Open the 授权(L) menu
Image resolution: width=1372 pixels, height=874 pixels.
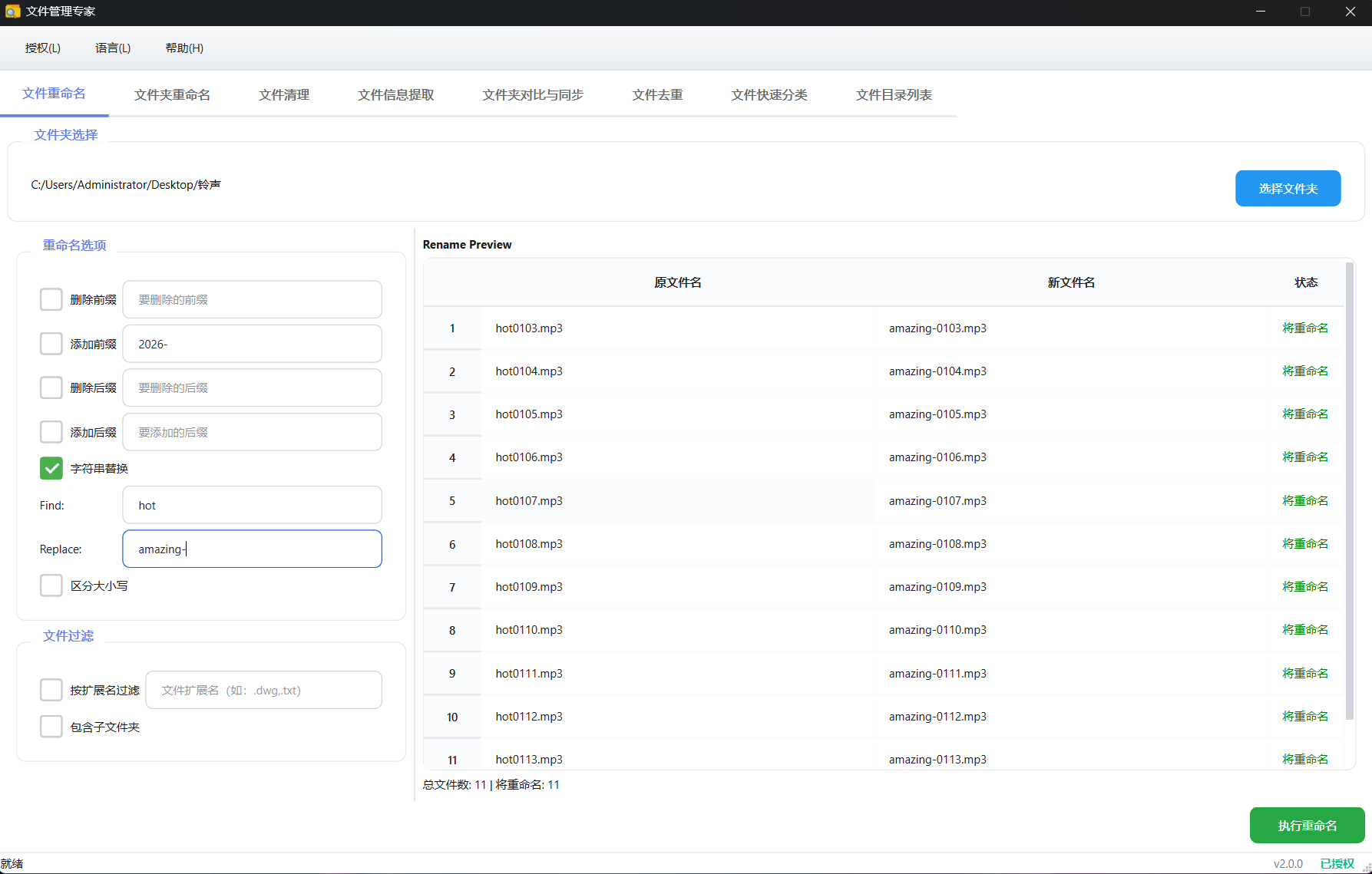coord(42,48)
